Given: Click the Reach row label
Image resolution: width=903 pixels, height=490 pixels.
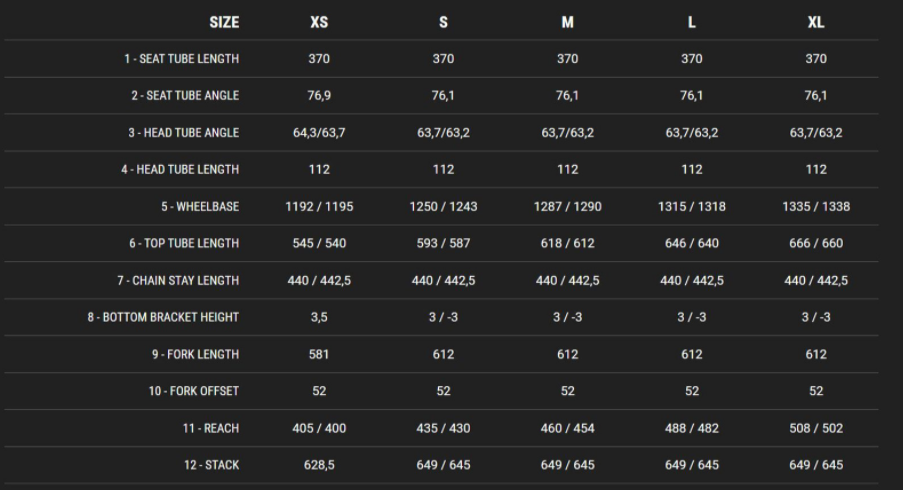Looking at the screenshot, I should point(210,428).
